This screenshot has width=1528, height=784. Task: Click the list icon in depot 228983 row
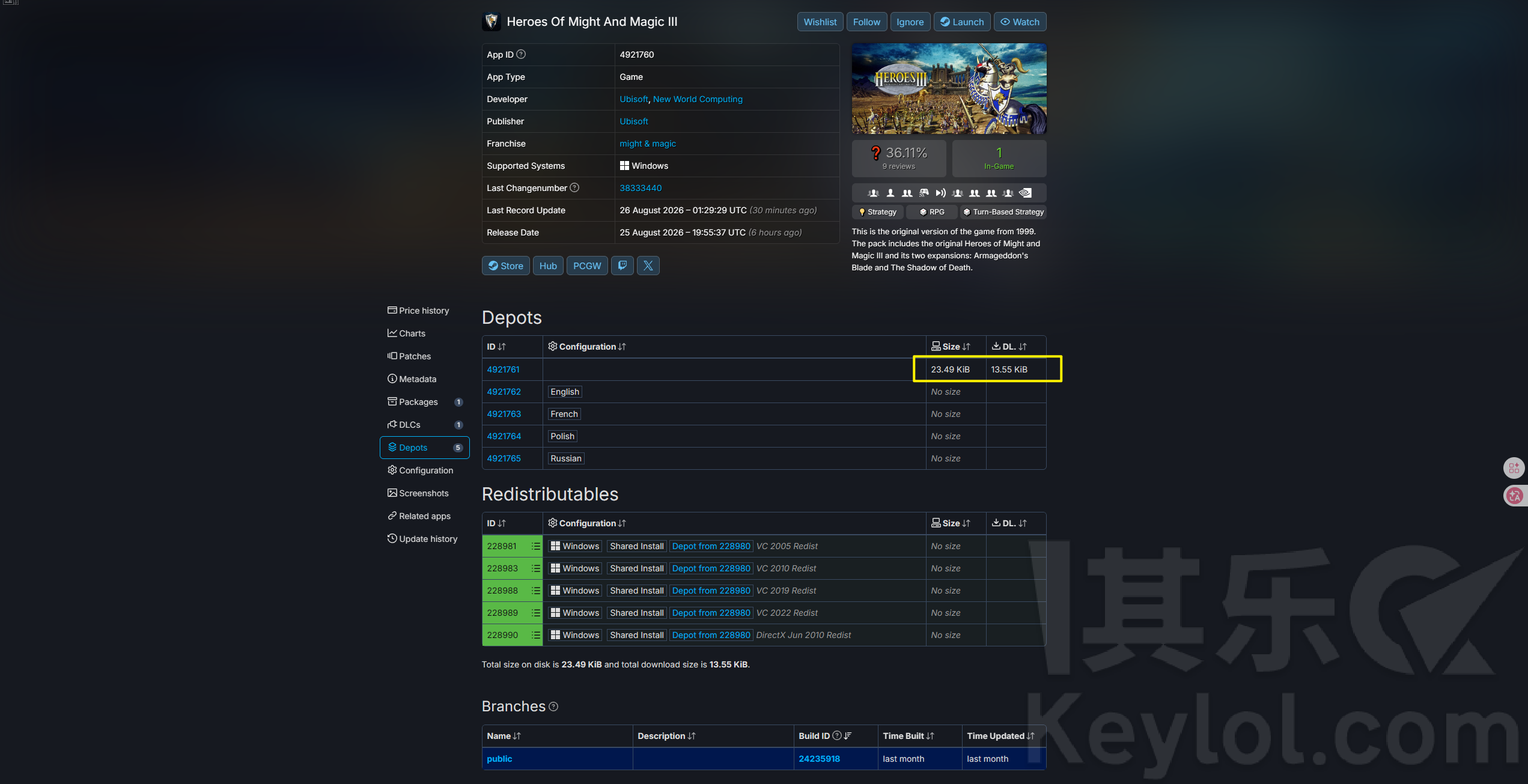536,568
